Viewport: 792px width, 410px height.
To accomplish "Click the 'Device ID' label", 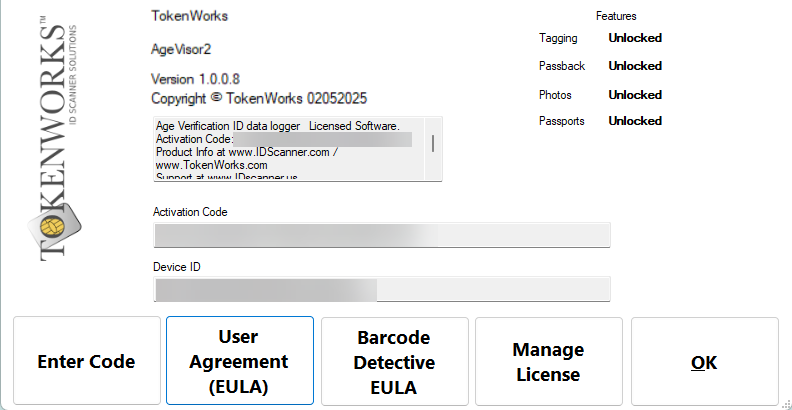I will pyautogui.click(x=177, y=267).
